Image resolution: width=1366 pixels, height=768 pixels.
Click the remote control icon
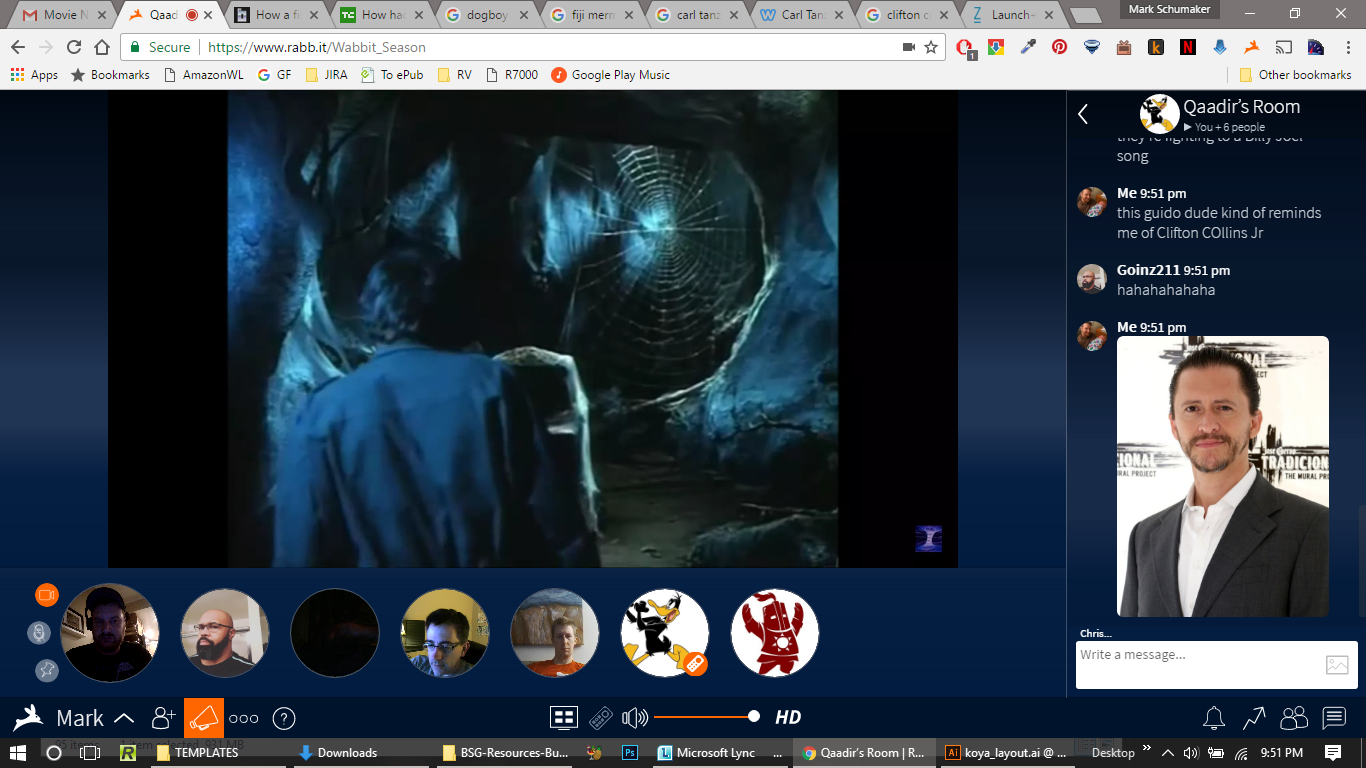pyautogui.click(x=600, y=717)
